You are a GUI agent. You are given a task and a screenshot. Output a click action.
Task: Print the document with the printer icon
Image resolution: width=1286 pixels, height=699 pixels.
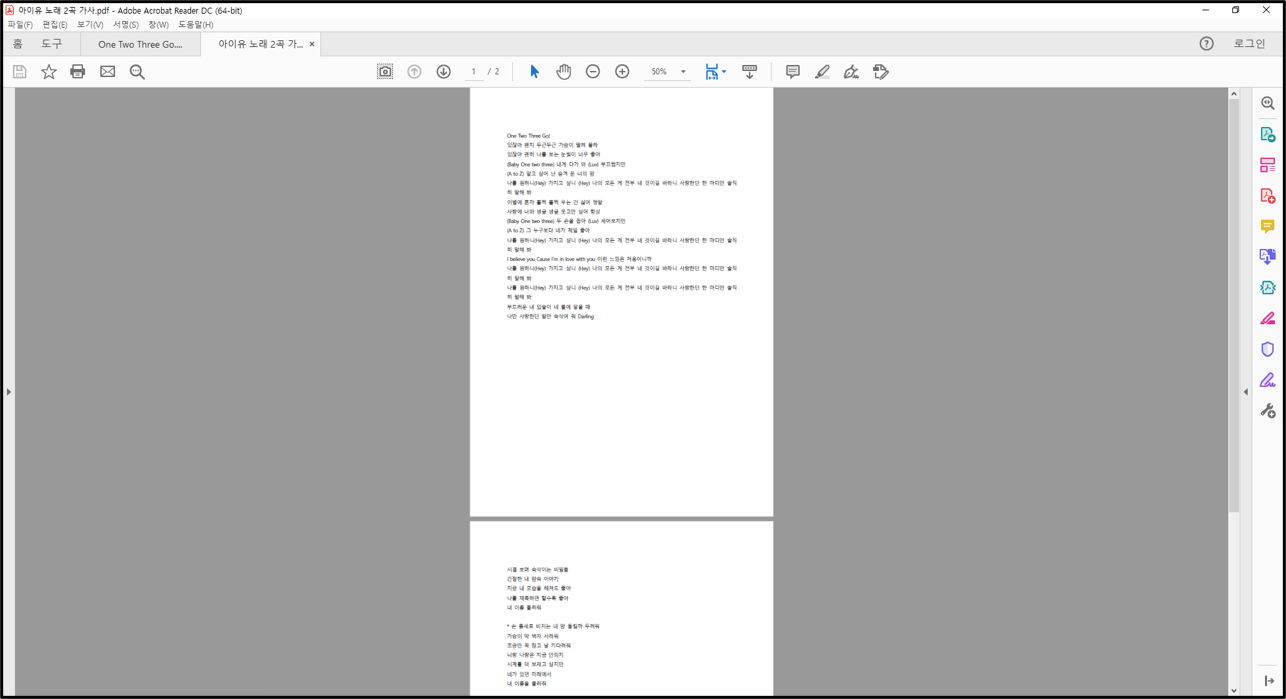pos(78,72)
